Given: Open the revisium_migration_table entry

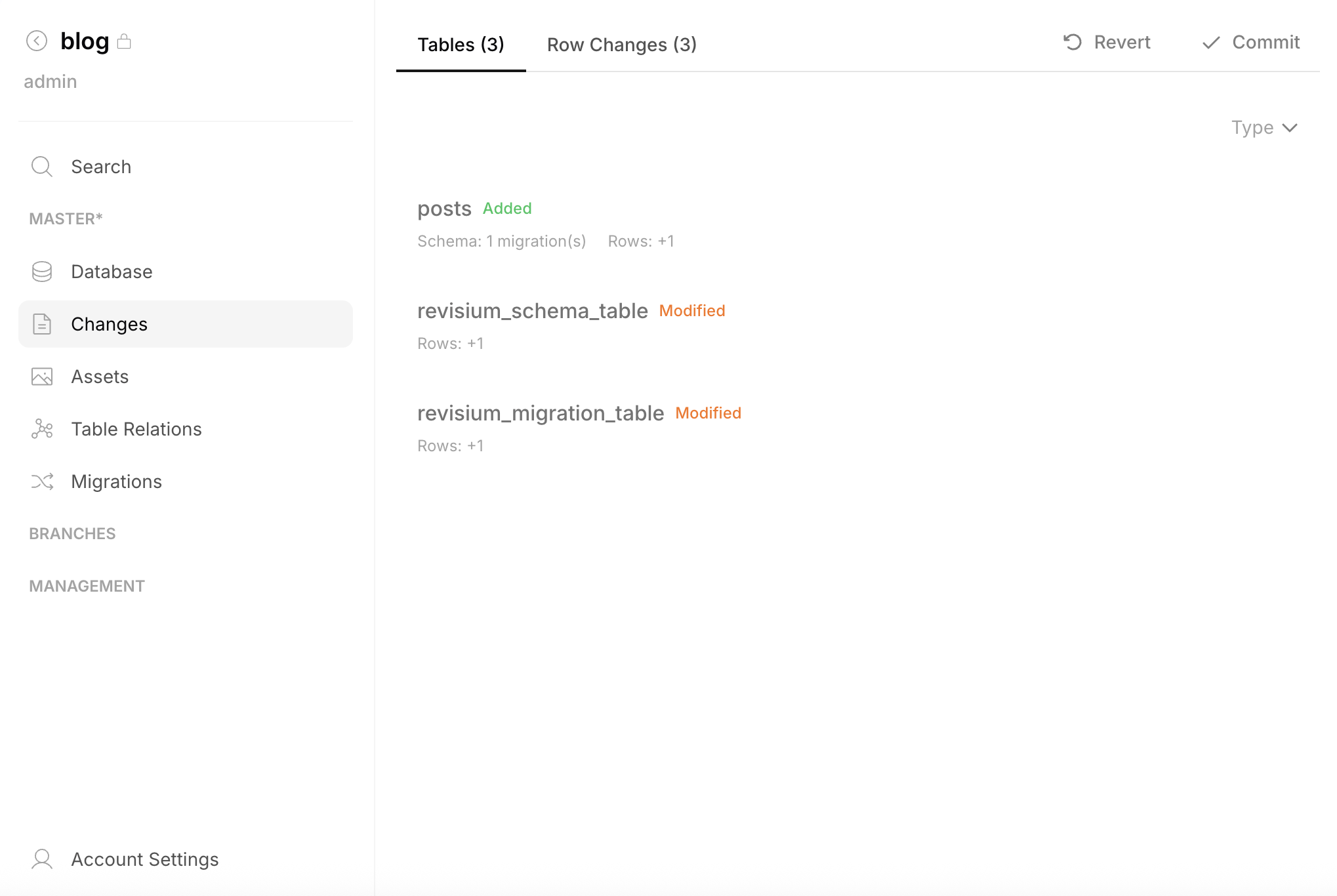Looking at the screenshot, I should tap(541, 413).
